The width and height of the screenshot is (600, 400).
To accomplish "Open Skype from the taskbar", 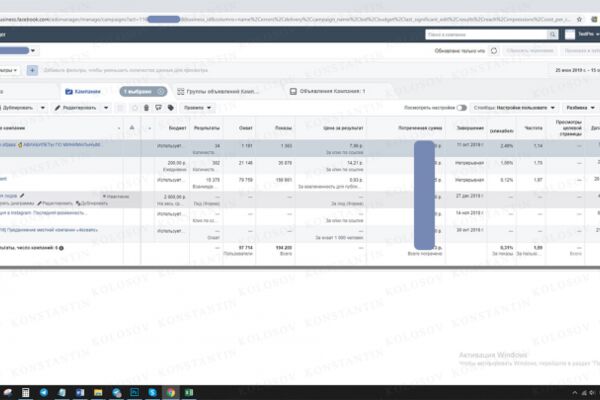I will pos(152,392).
